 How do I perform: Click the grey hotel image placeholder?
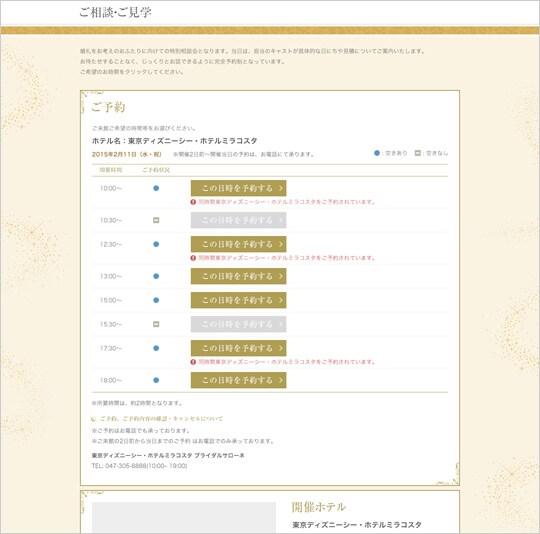(184, 517)
